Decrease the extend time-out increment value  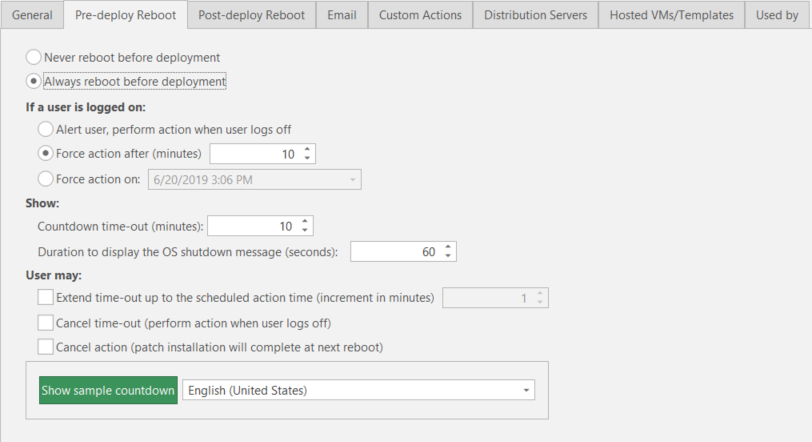click(x=540, y=302)
